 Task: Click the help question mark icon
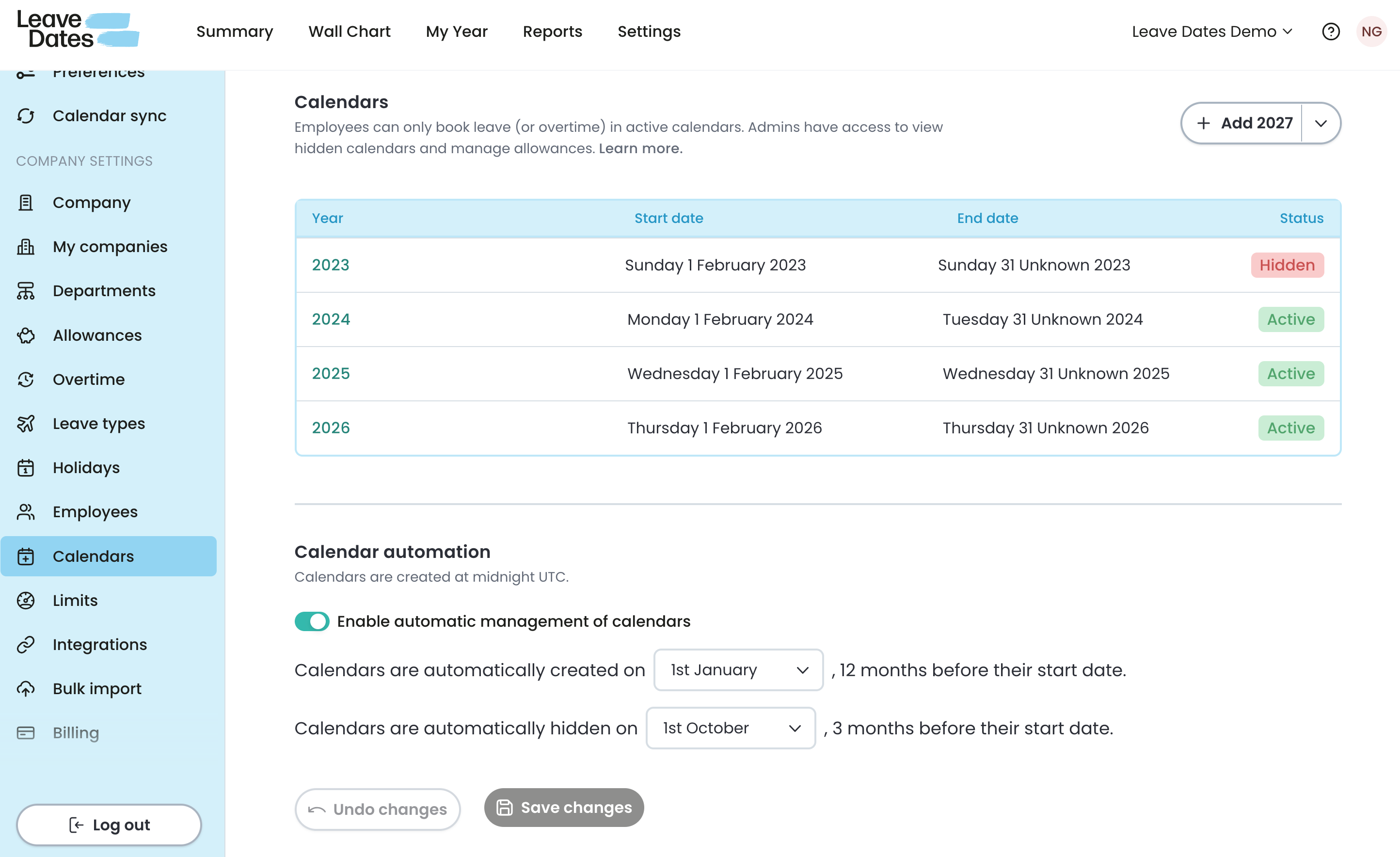point(1331,32)
